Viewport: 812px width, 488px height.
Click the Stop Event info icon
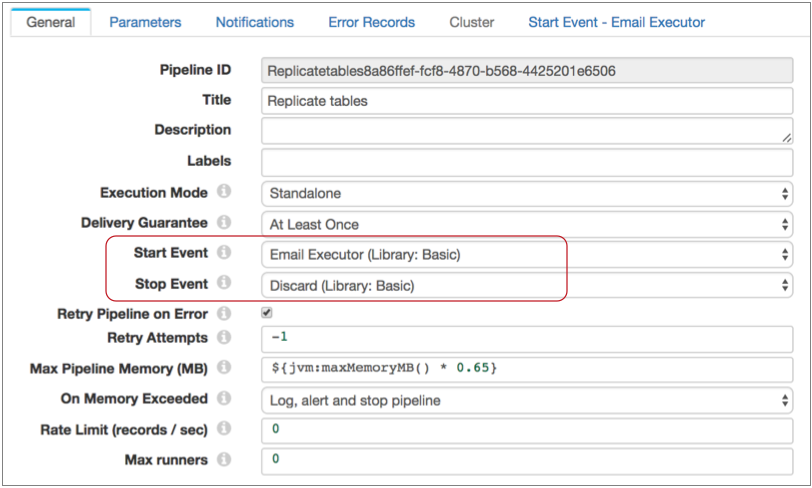point(224,283)
